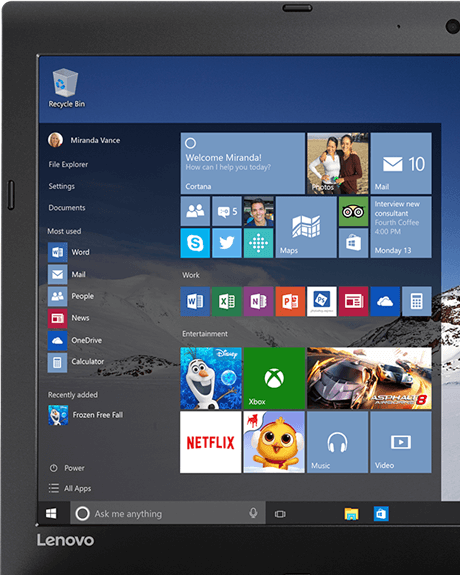Launch the PowerPoint tile in Work group
Image resolution: width=460 pixels, height=575 pixels.
290,301
